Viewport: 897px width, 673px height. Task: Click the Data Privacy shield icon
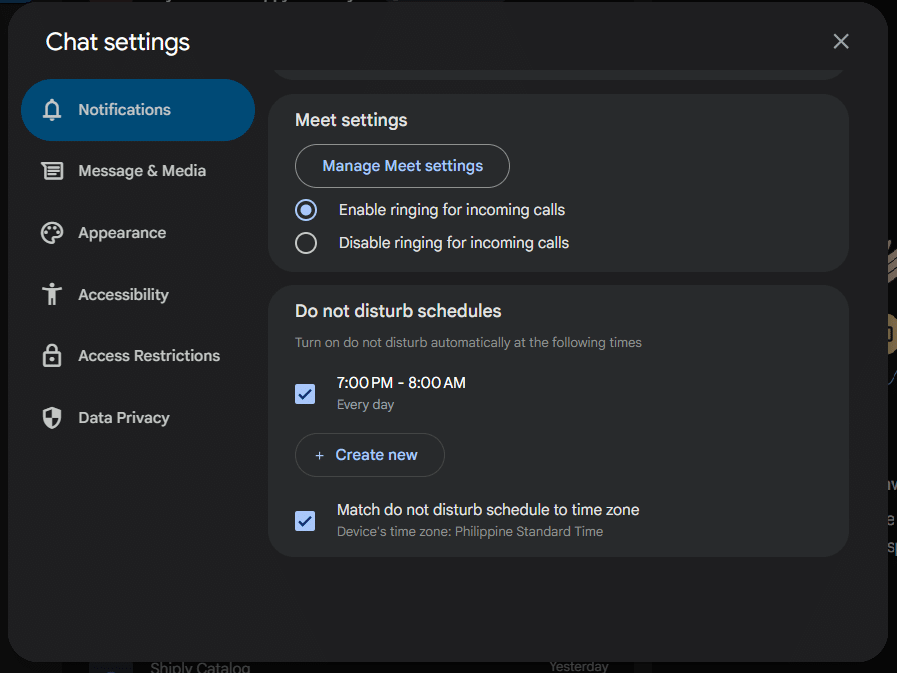click(52, 418)
